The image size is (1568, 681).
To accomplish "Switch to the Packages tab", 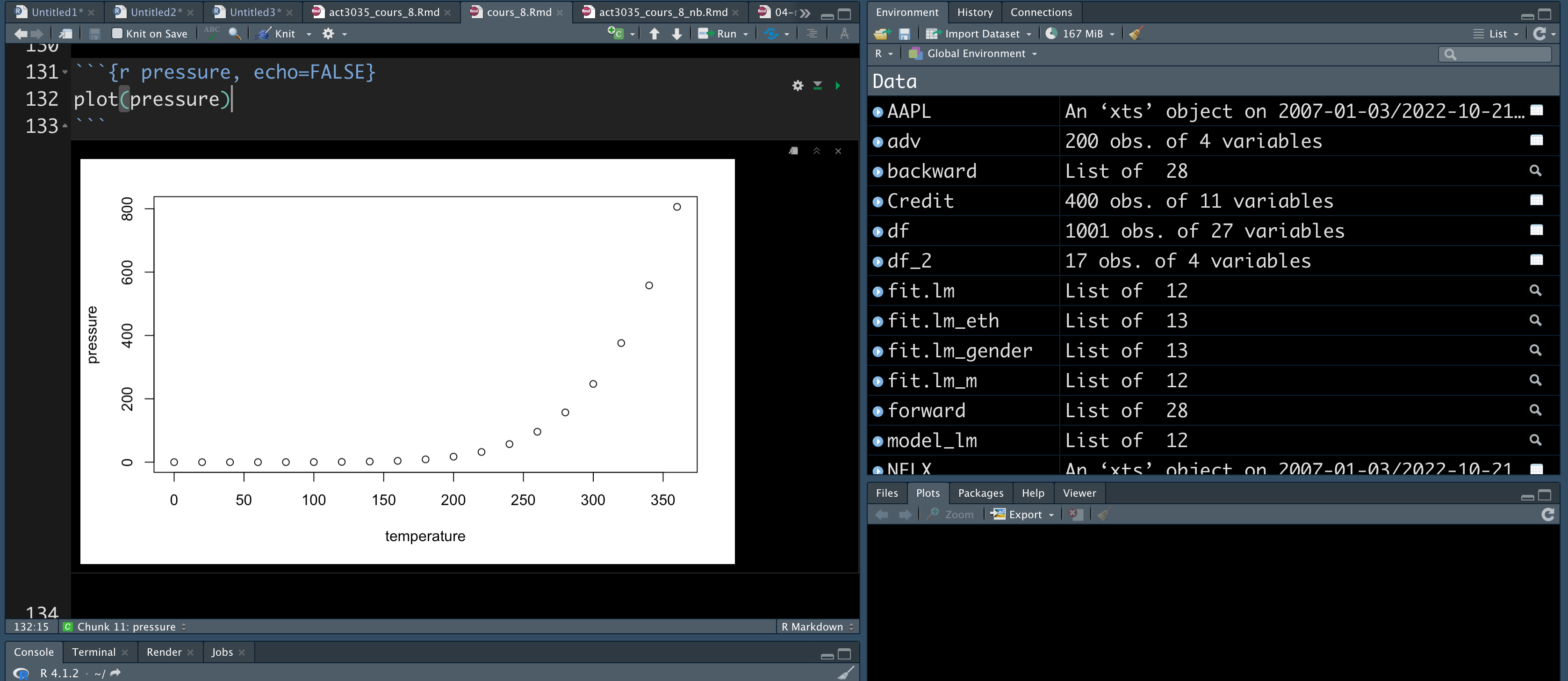I will coord(980,493).
